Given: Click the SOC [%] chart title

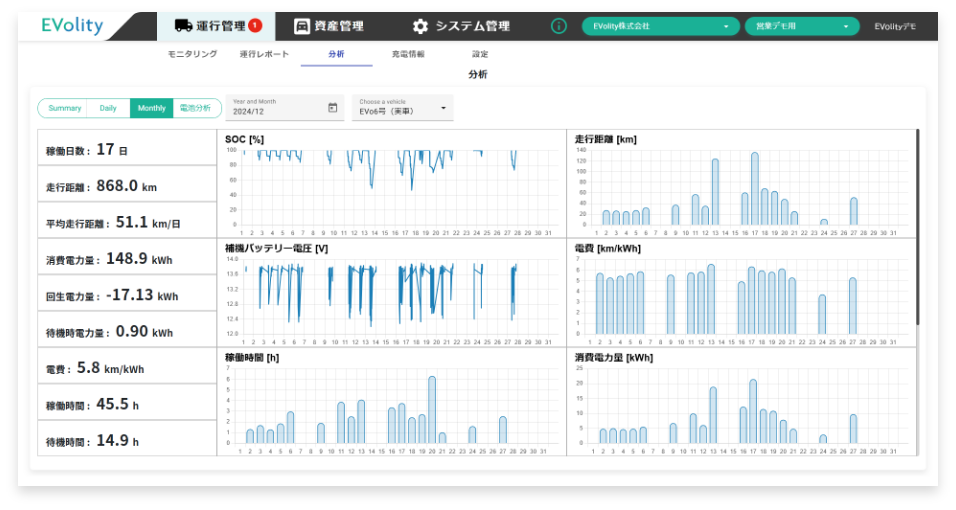Looking at the screenshot, I should point(244,139).
